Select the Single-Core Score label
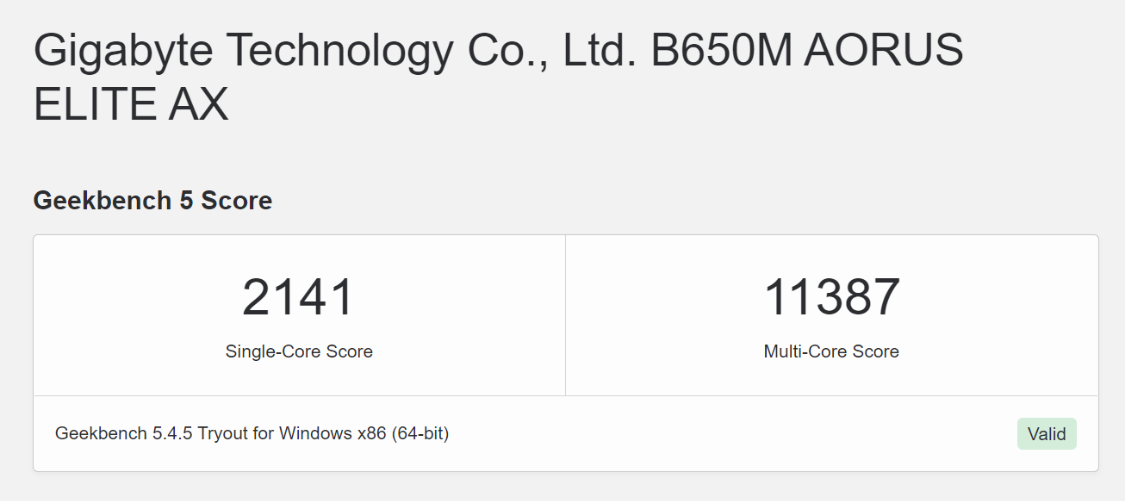The image size is (1125, 501). point(299,351)
